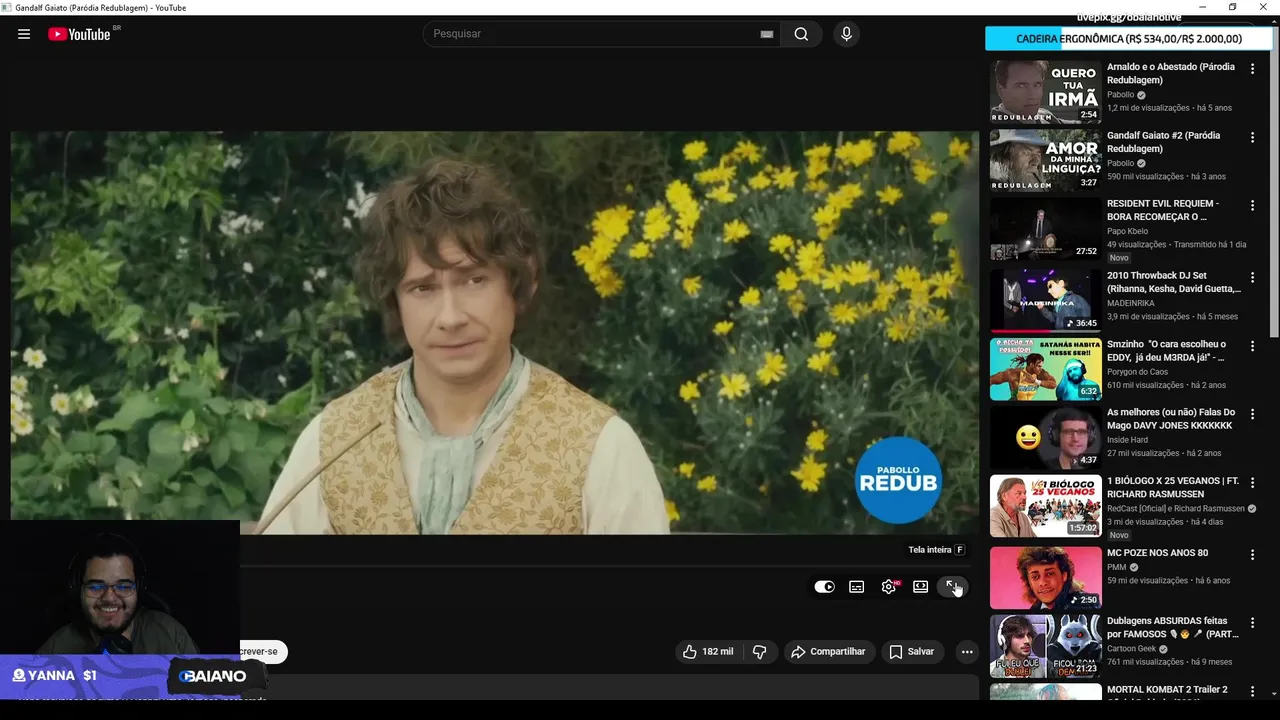
Task: Dislike the video with thumbs-down
Action: [760, 652]
